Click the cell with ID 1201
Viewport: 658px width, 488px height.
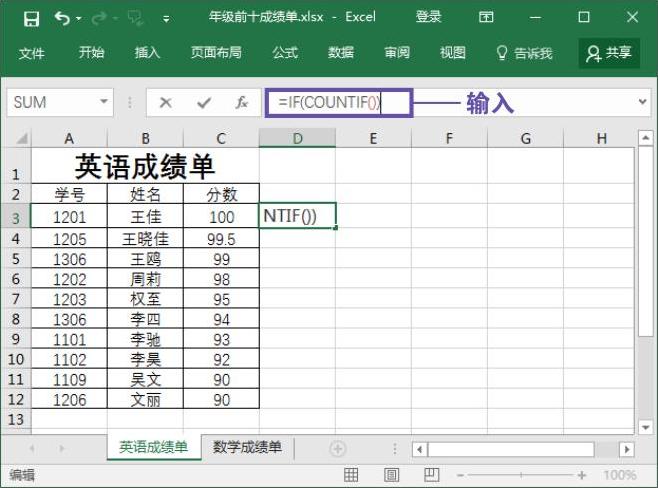(69, 217)
